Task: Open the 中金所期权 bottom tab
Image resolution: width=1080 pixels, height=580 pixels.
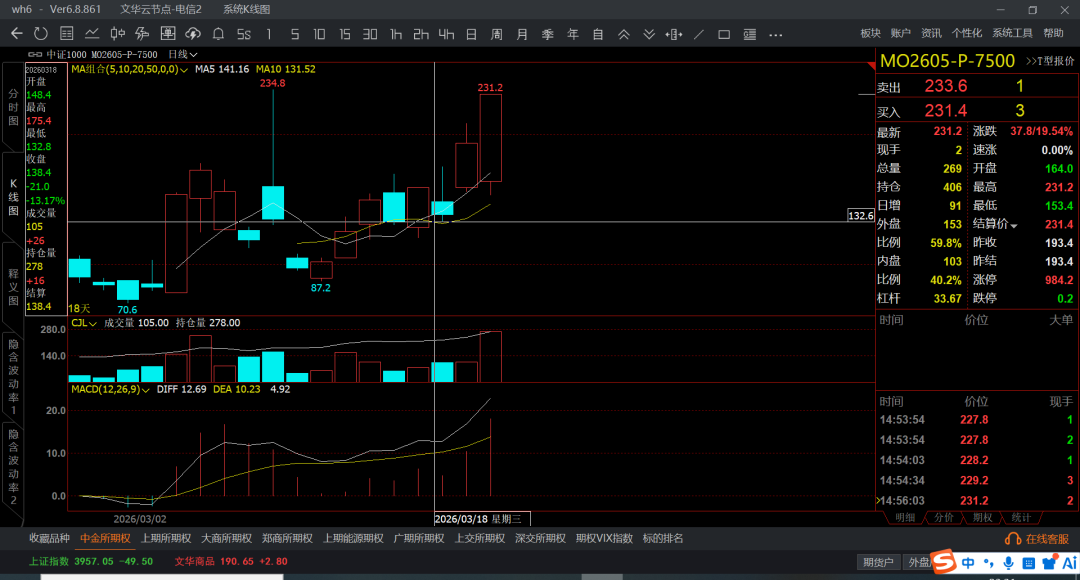Action: point(105,539)
